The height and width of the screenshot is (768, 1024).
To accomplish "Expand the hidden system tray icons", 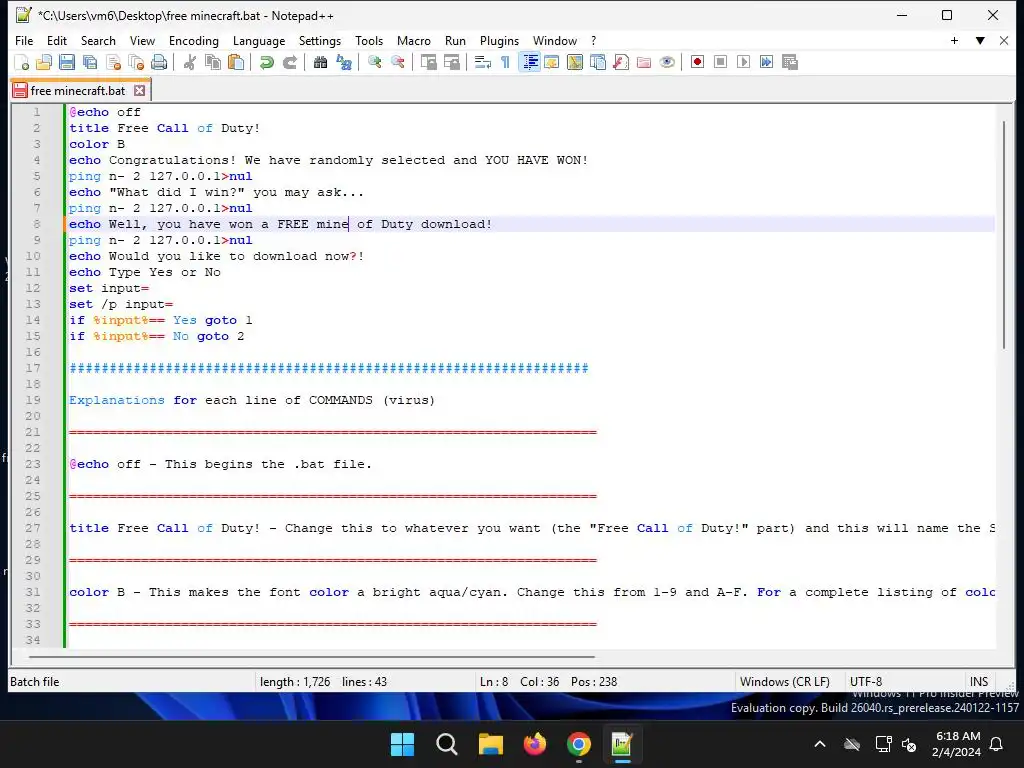I will click(820, 744).
